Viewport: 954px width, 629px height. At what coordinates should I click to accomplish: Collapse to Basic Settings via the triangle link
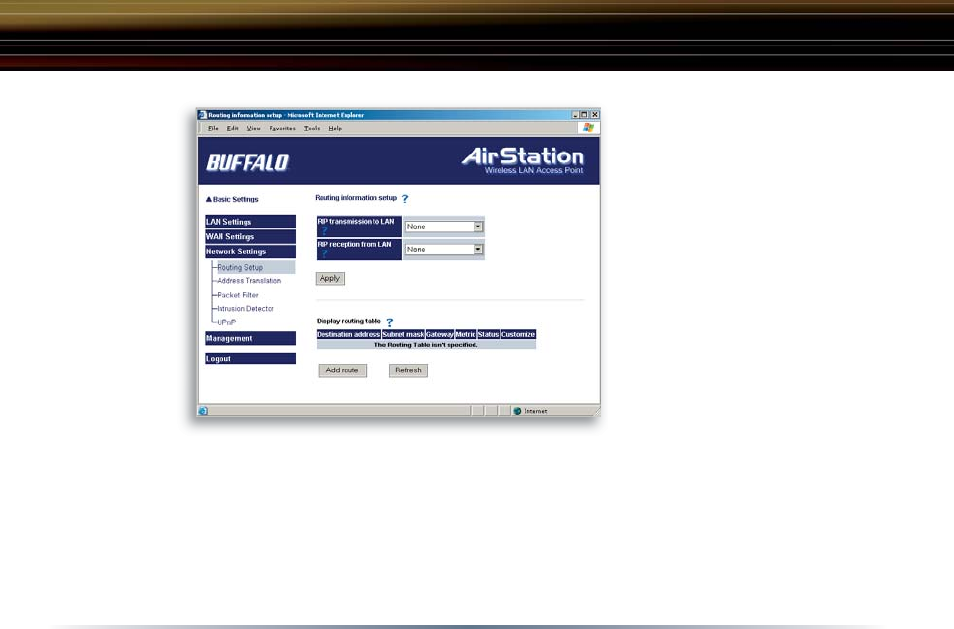click(232, 200)
